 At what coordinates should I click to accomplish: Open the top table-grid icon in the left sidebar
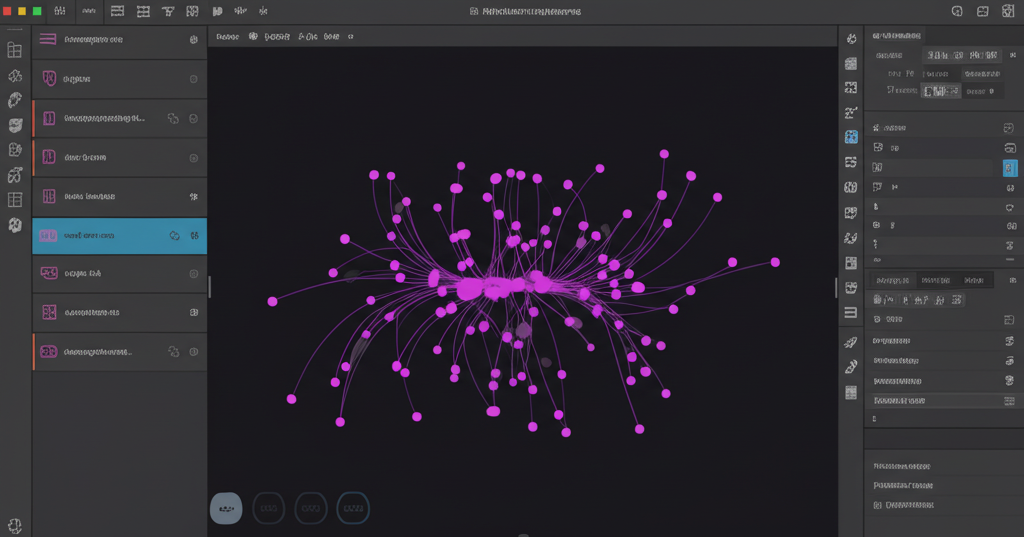[14, 50]
